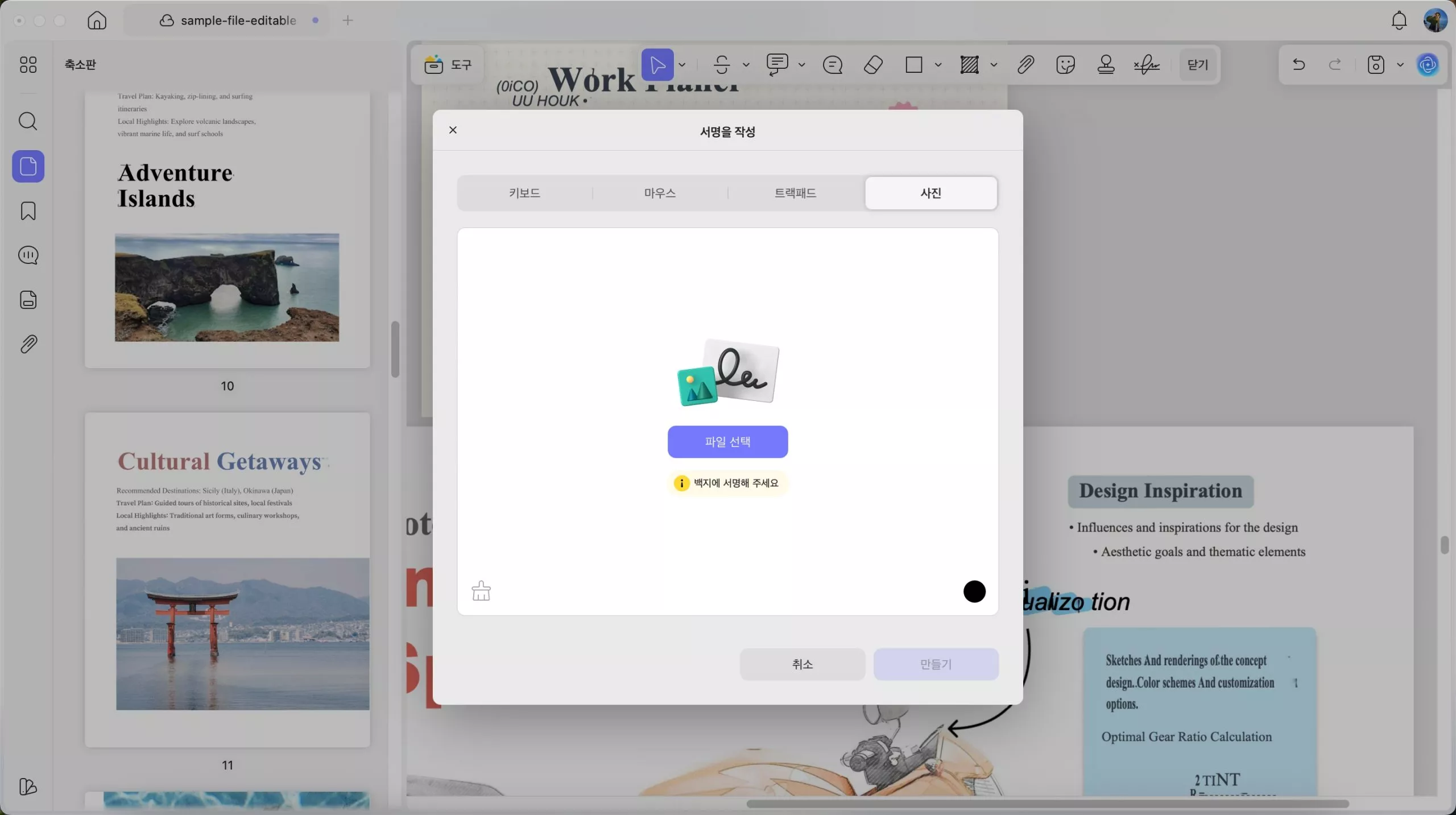Select page 10 Adventure Islands thumbnail

pos(227,230)
